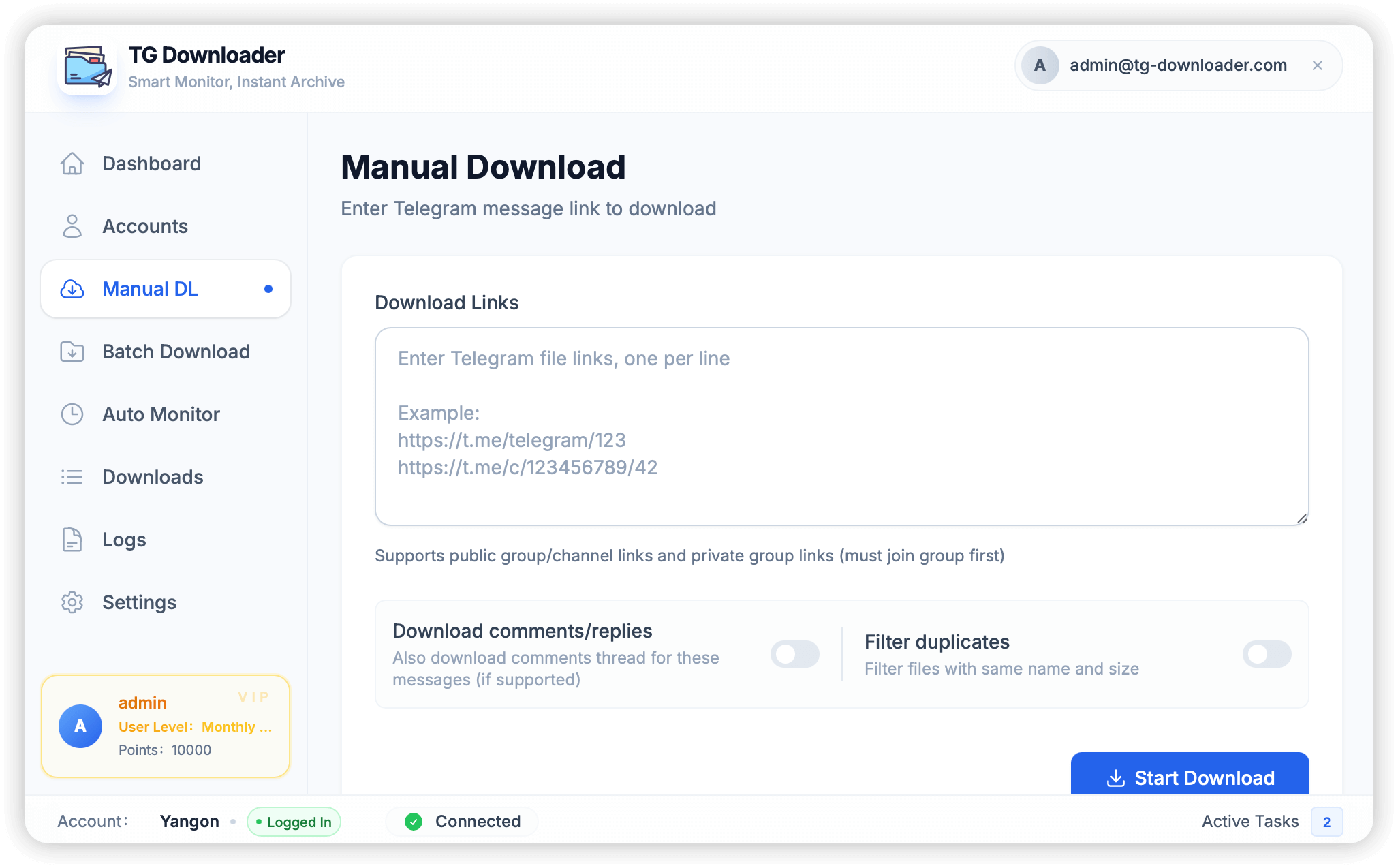Click the Downloads list icon
Screen dimensions: 1398x868
72,477
